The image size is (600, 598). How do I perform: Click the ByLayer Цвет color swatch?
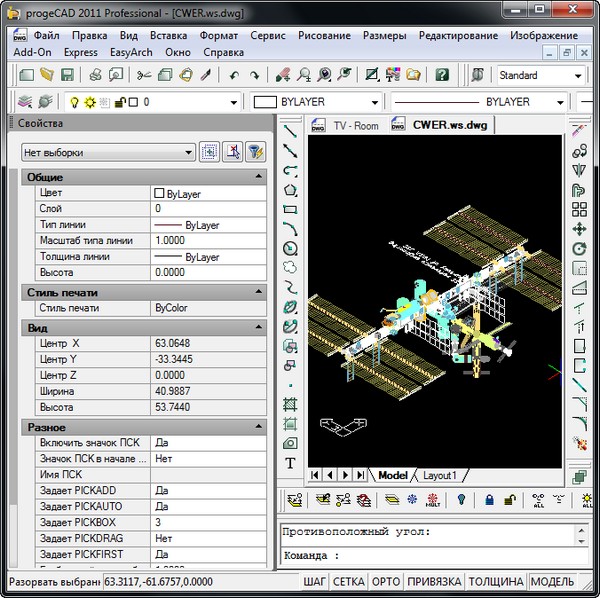pos(159,193)
